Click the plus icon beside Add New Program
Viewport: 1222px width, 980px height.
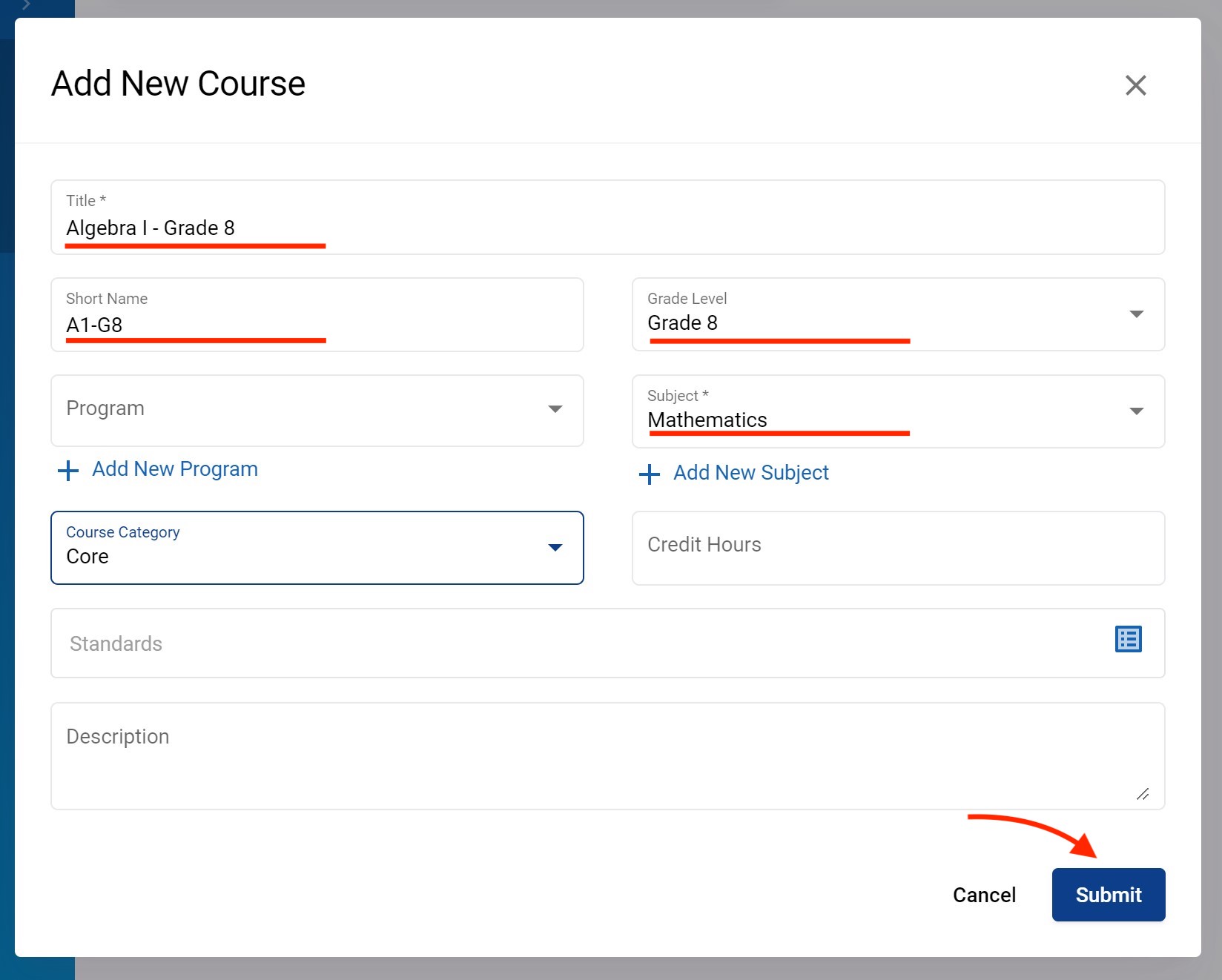coord(68,471)
